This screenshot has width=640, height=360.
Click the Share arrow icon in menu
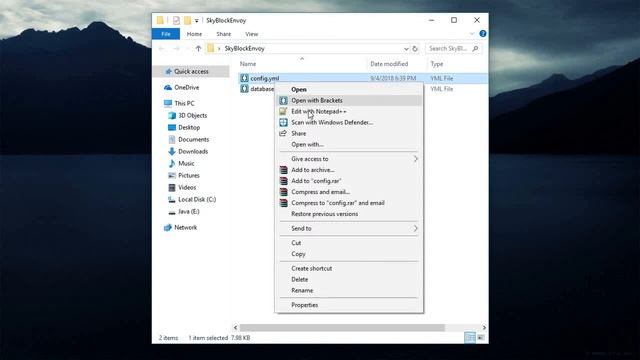283,133
